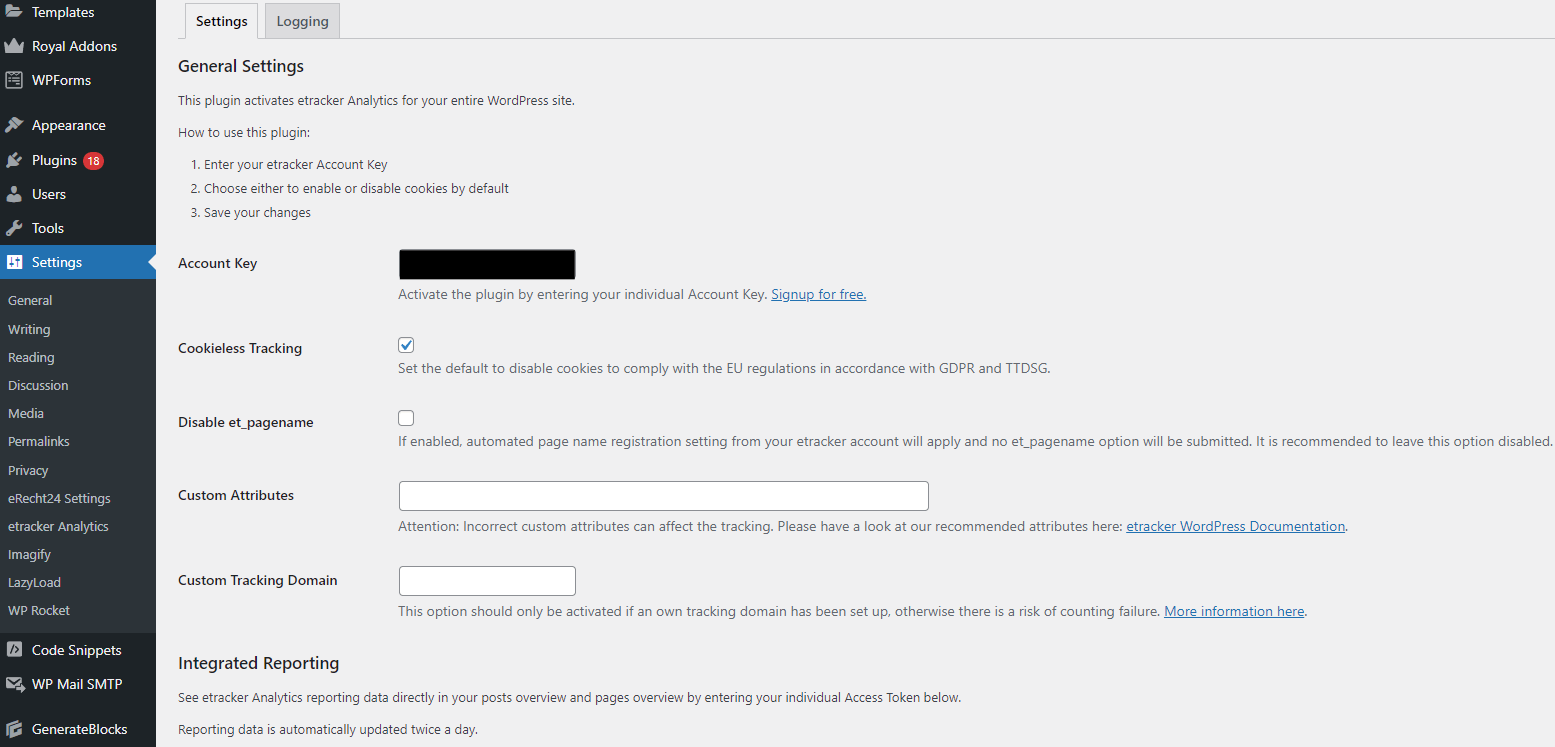This screenshot has width=1555, height=747.
Task: Open etracker WordPress Documentation link
Action: pyautogui.click(x=1235, y=526)
